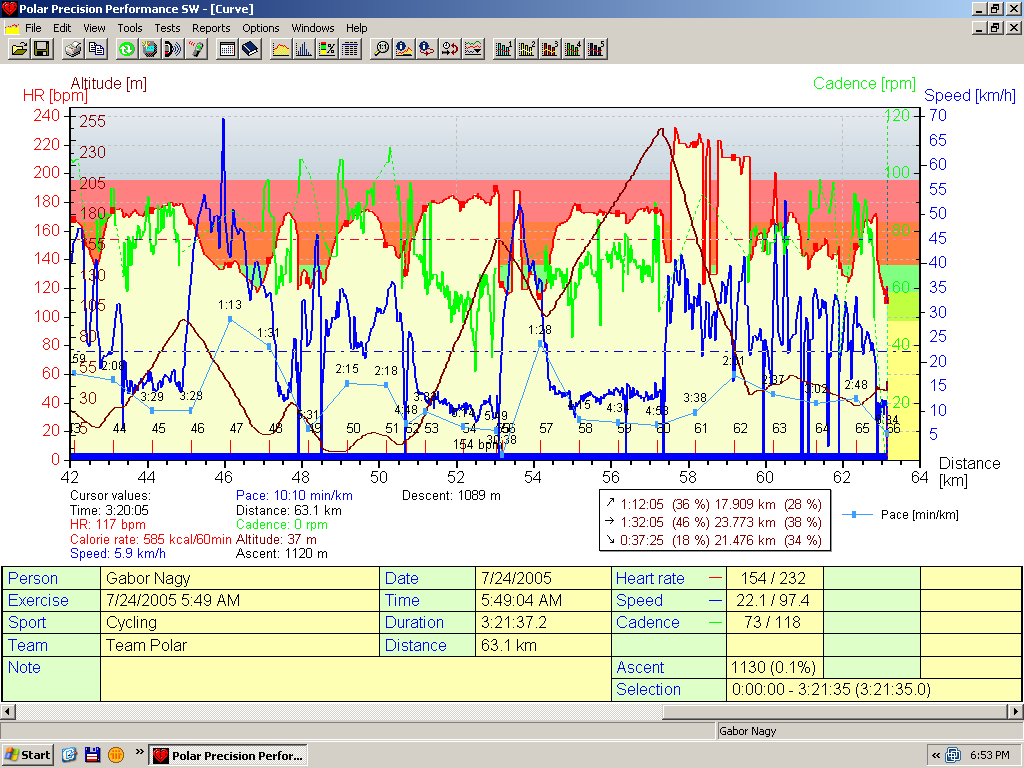Click the Altitude [m] axis label
1024x768 pixels.
pyautogui.click(x=108, y=84)
